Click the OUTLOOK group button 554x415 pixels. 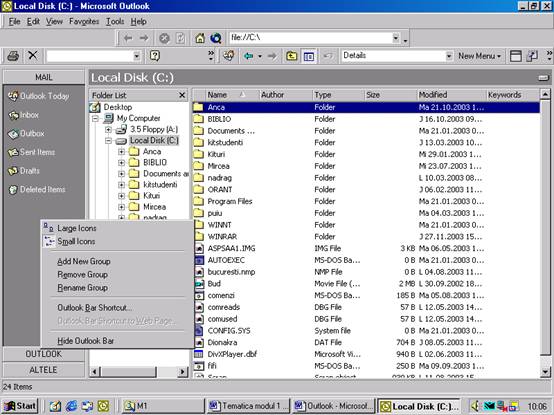point(44,354)
